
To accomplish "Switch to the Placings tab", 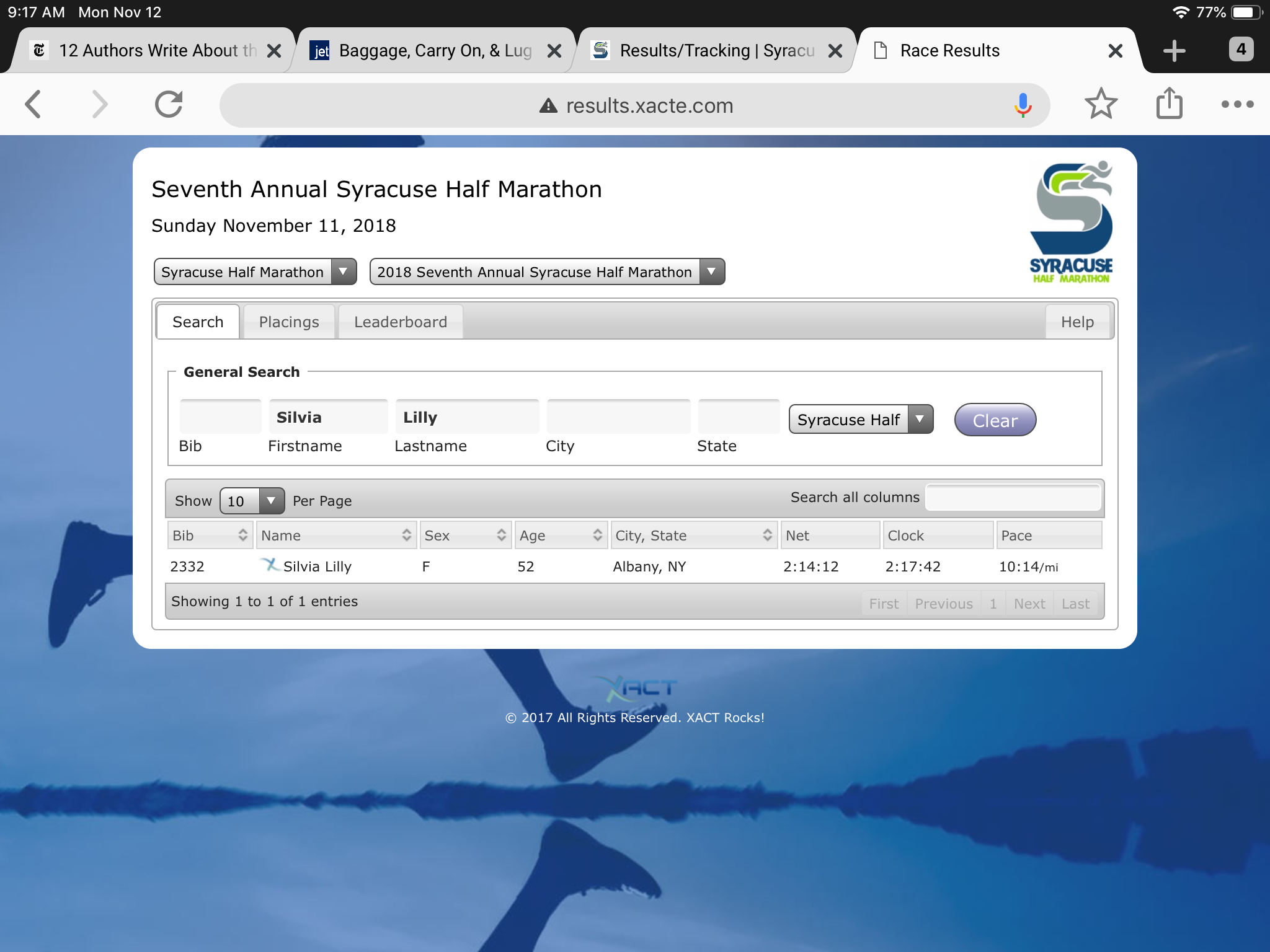I will click(289, 322).
